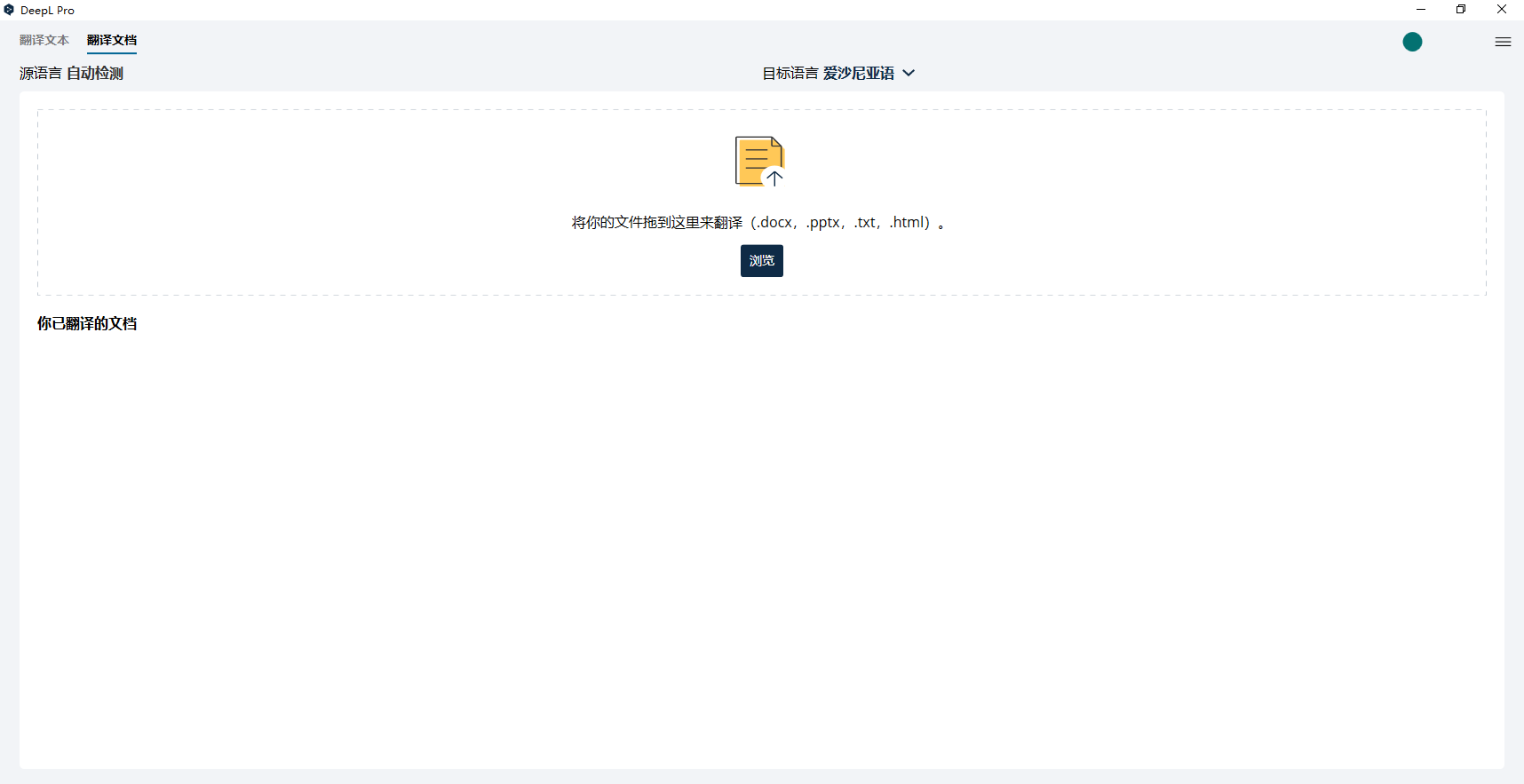Minimize the DeepL Pro window
Screen dimensions: 1524x784
coord(1421,10)
